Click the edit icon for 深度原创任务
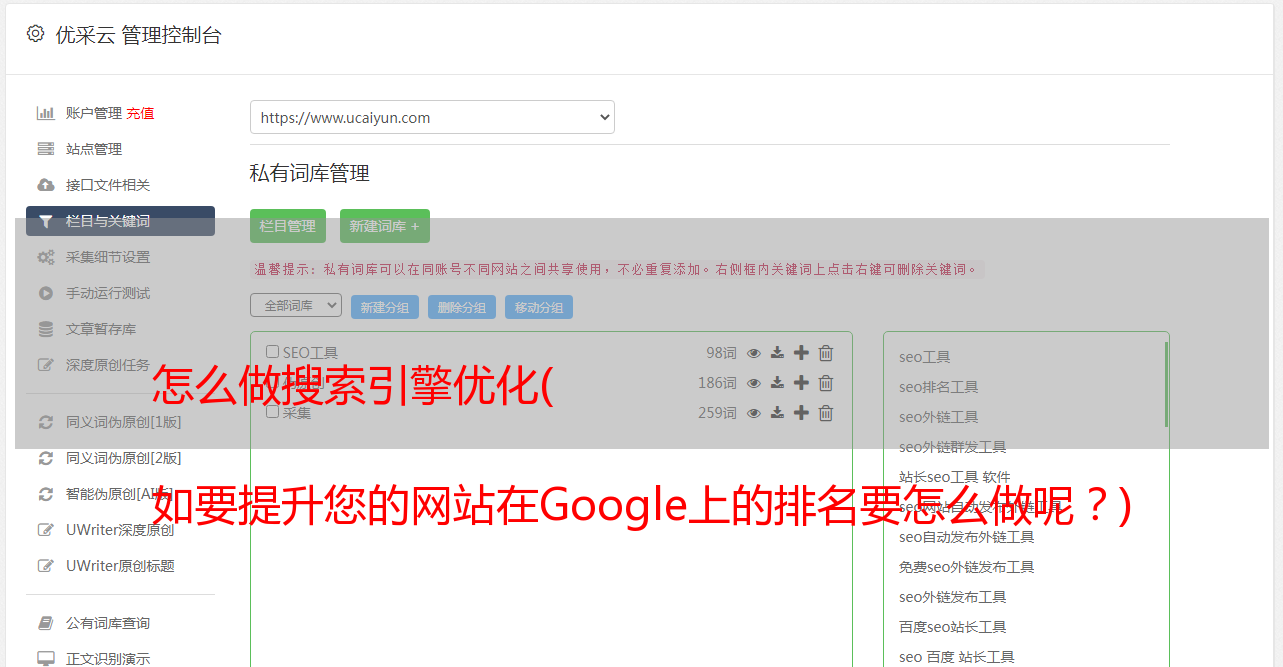1283x667 pixels. click(46, 365)
